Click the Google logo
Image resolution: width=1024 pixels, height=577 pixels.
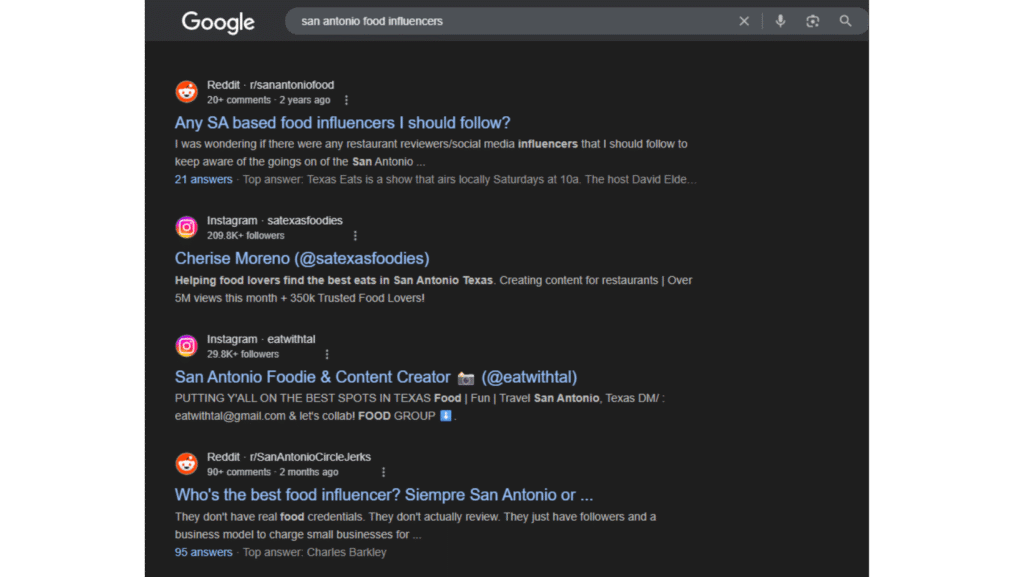point(218,22)
